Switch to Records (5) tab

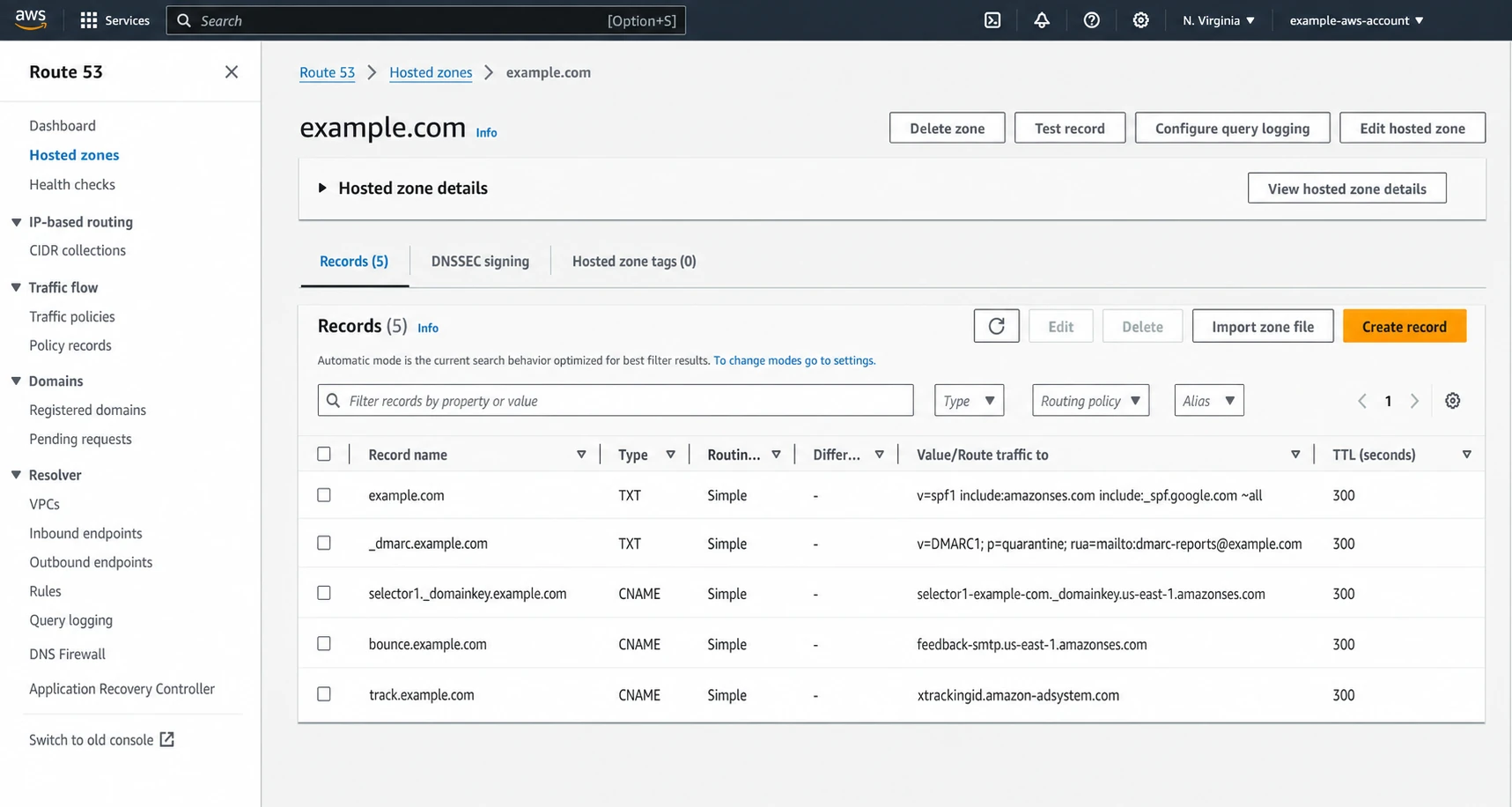pyautogui.click(x=354, y=262)
